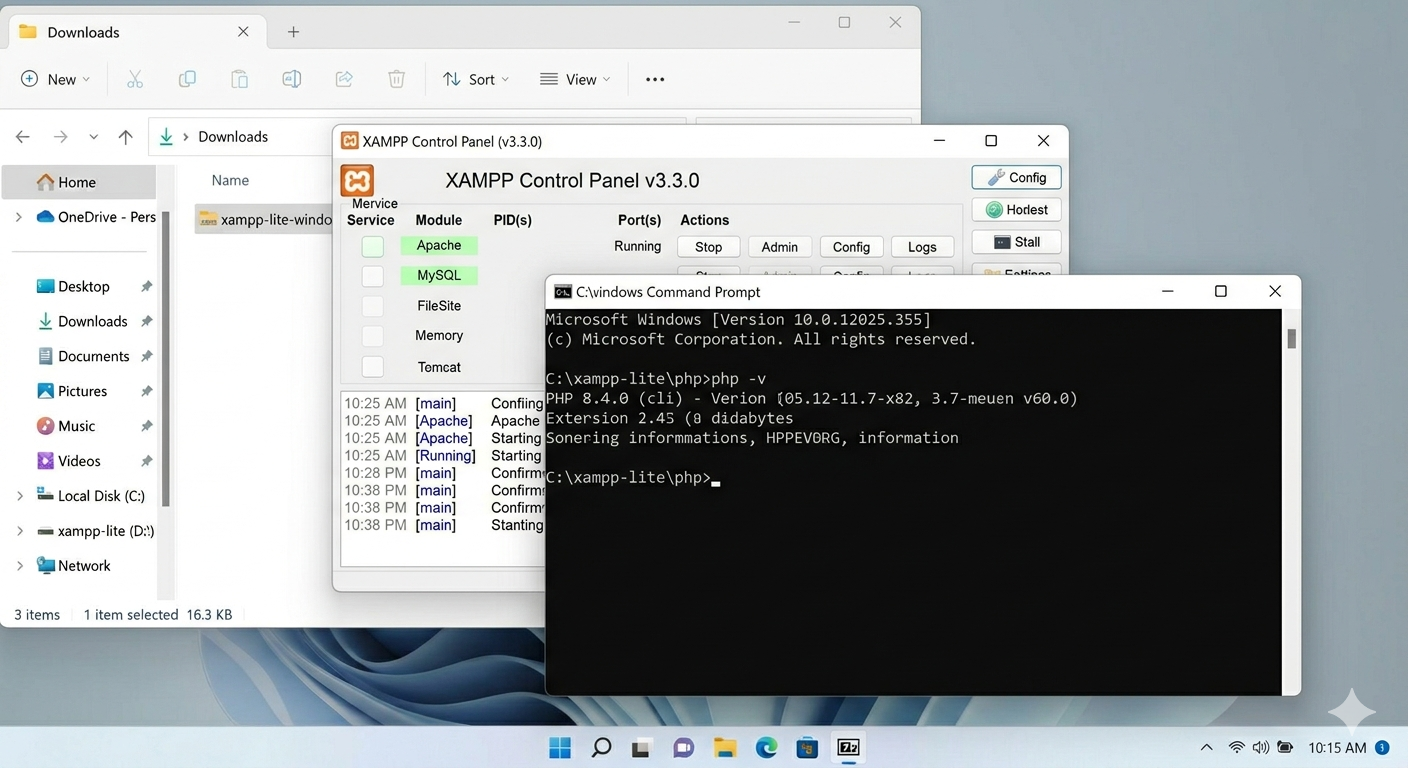Image resolution: width=1408 pixels, height=768 pixels.
Task: Open the See more ellipsis in Explorer
Action: (x=655, y=79)
